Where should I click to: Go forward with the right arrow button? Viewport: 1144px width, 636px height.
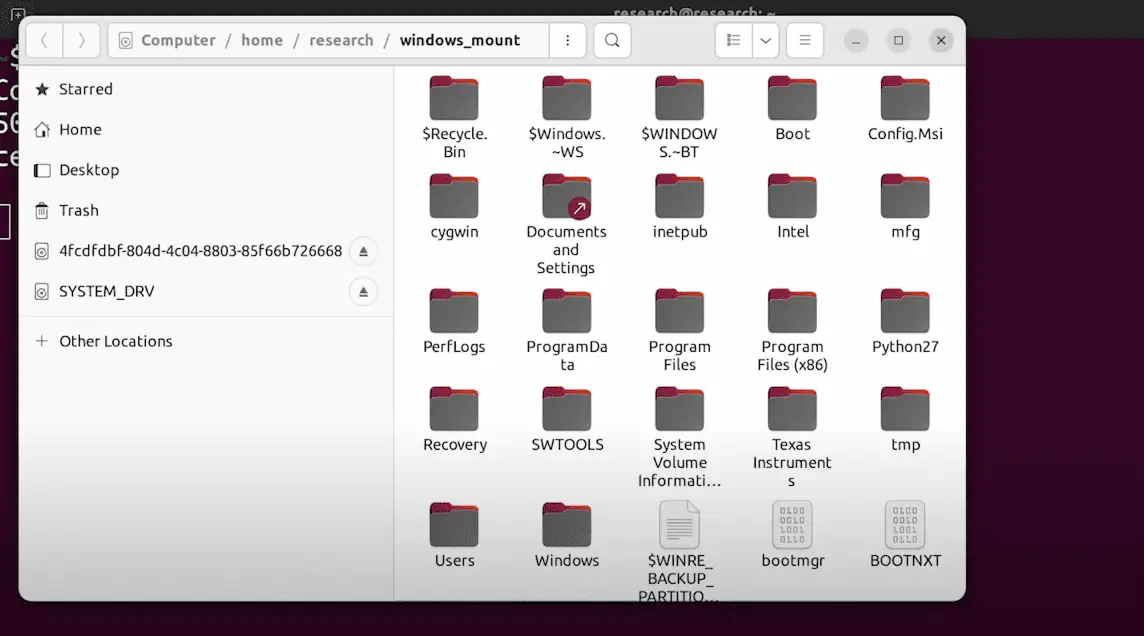pyautogui.click(x=81, y=41)
